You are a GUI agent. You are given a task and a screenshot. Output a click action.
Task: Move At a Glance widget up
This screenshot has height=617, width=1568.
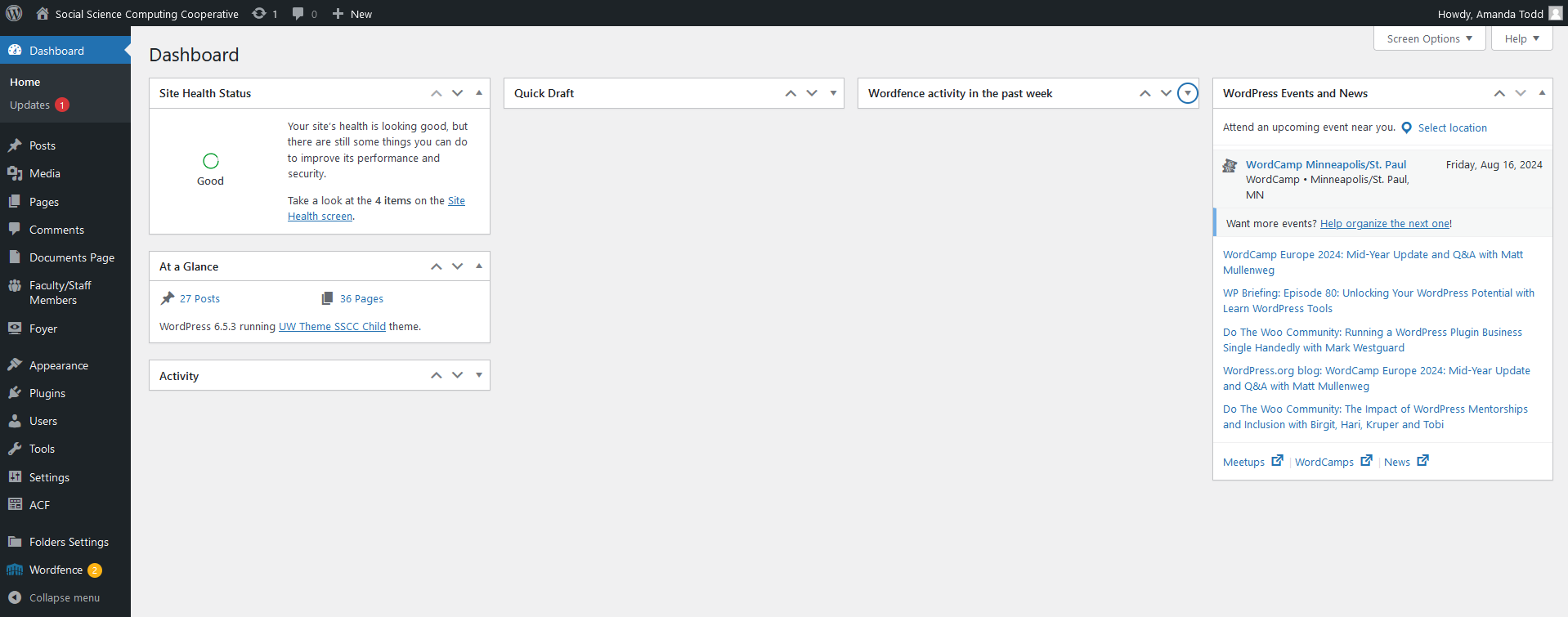pos(437,266)
